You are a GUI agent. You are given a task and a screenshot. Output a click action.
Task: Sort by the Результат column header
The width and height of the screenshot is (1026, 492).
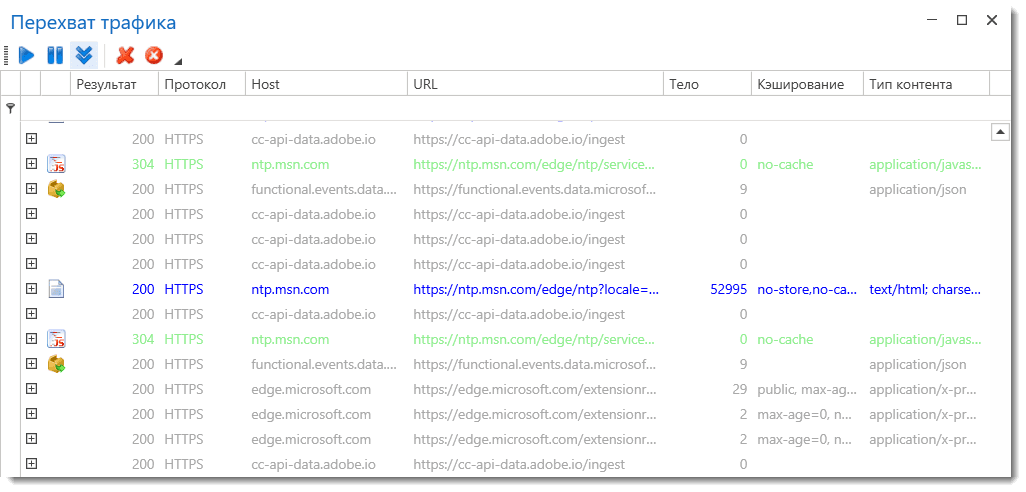(106, 84)
